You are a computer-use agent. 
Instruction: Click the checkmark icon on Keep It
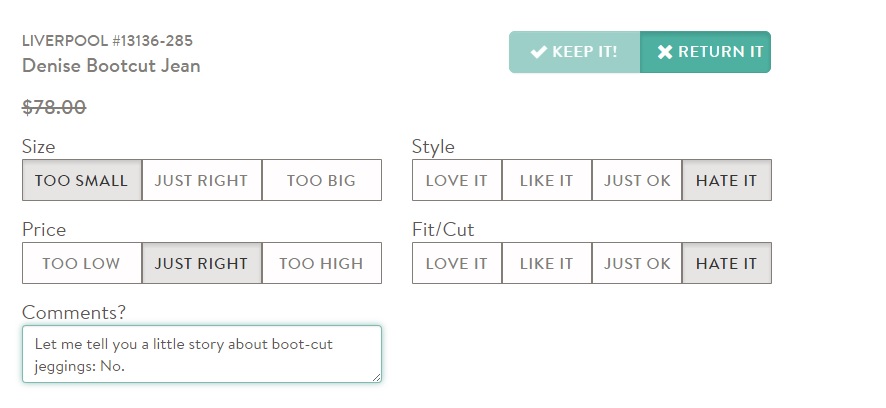click(539, 52)
